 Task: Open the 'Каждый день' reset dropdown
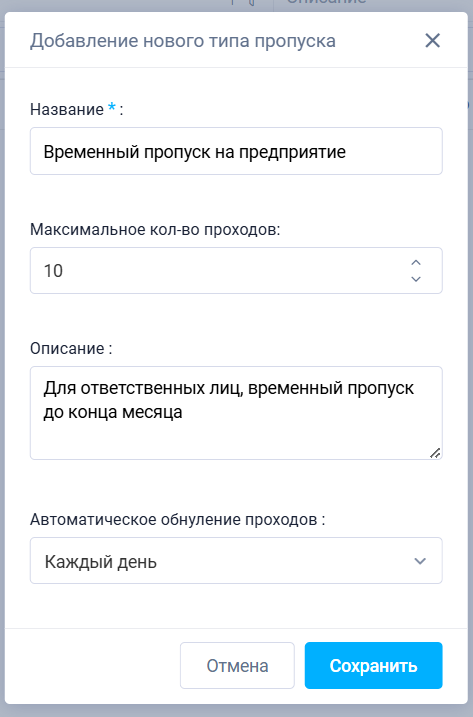[236, 561]
